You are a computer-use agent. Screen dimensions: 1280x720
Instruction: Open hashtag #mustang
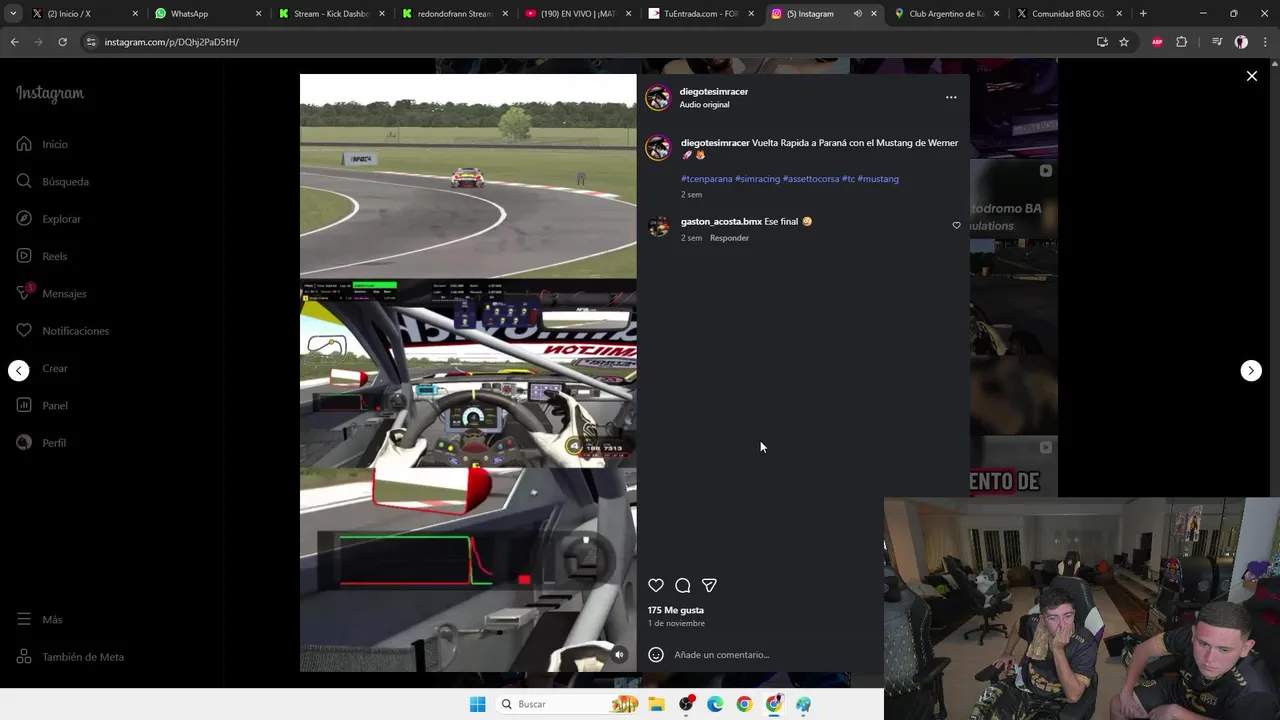(x=878, y=179)
